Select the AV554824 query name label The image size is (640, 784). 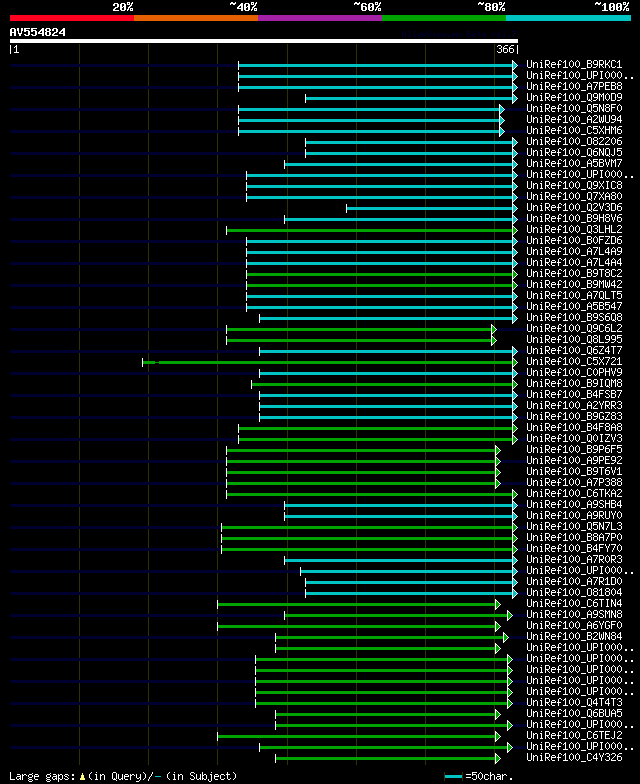coord(38,32)
